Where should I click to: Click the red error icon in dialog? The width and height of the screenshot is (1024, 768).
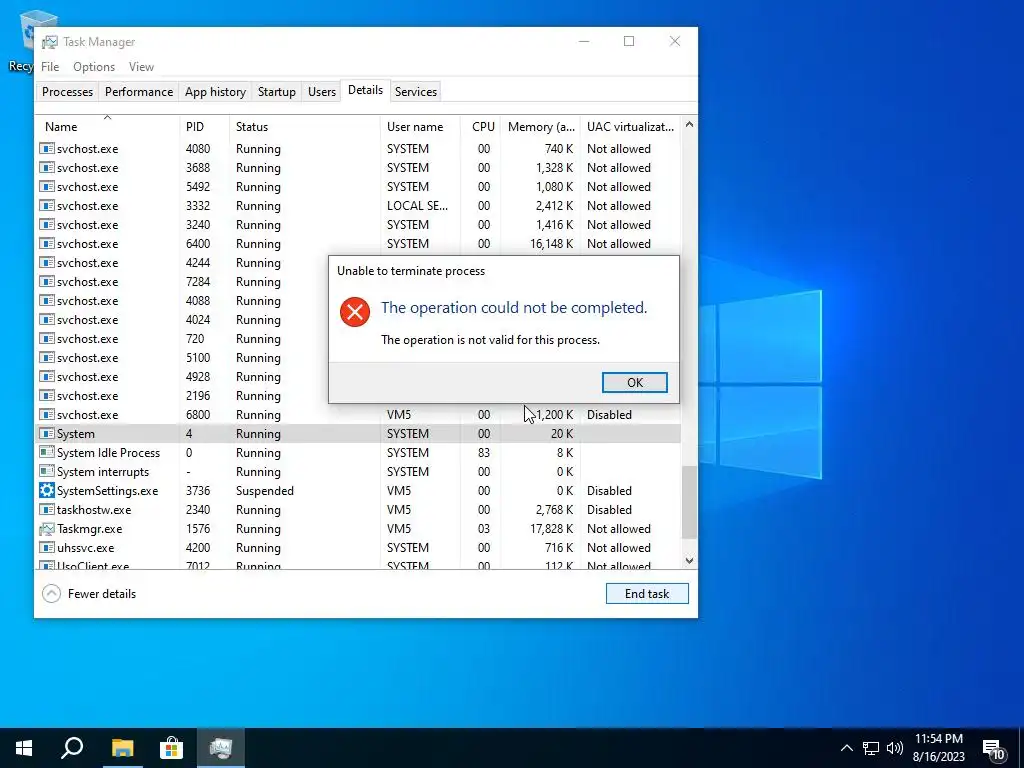tap(355, 312)
